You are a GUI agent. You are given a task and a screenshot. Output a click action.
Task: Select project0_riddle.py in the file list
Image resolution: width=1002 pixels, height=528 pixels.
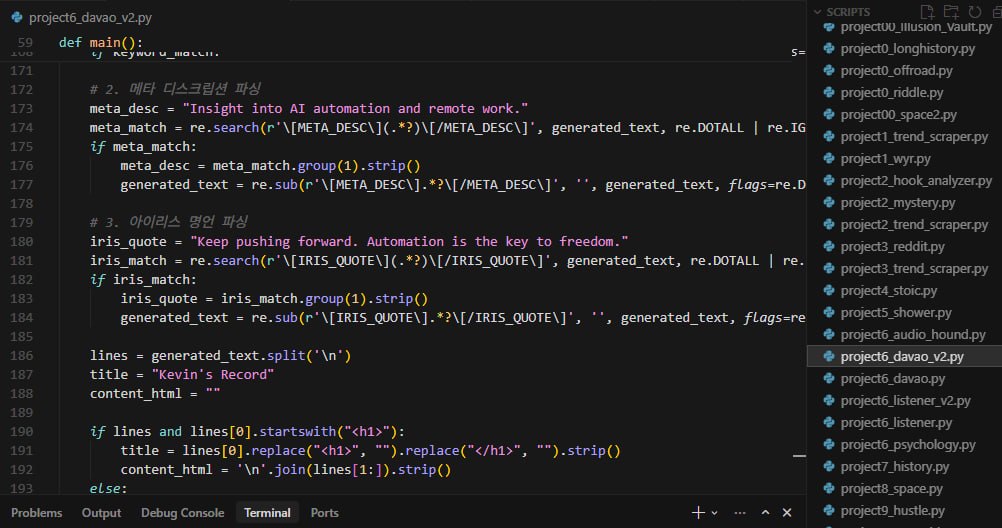[891, 93]
